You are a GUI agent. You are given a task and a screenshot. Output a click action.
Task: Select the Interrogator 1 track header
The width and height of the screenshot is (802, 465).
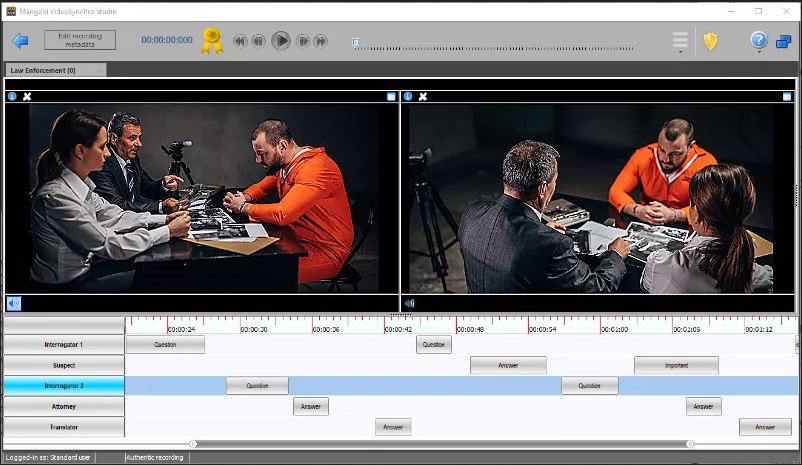click(64, 345)
